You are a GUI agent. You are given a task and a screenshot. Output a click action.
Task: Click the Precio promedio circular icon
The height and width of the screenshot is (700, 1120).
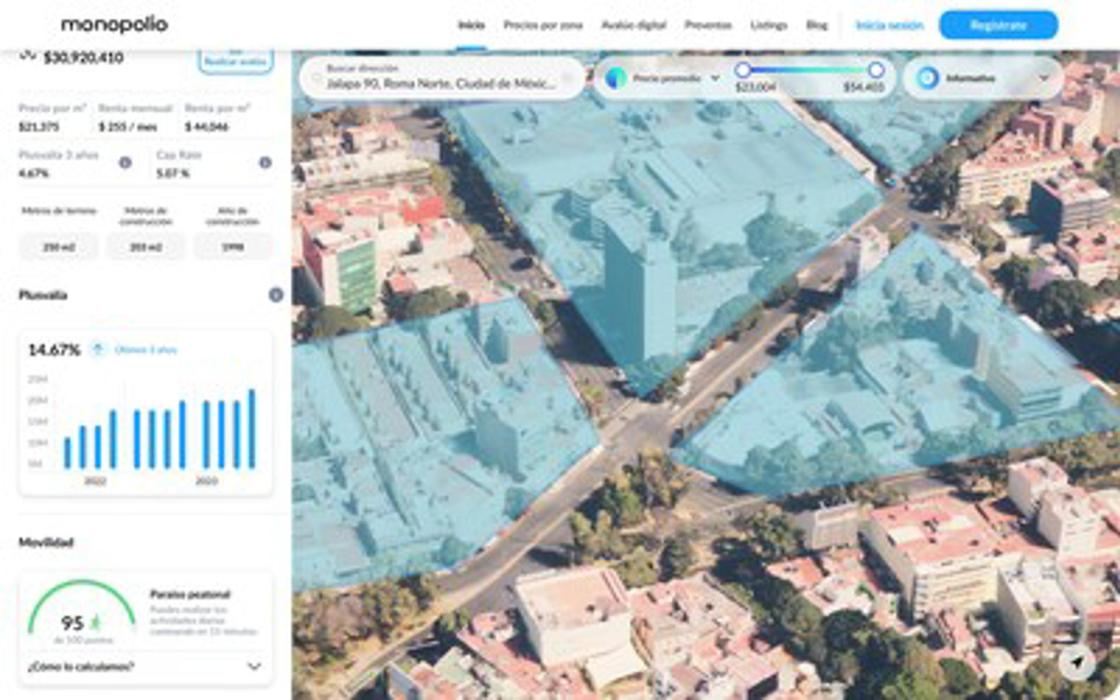click(x=616, y=78)
